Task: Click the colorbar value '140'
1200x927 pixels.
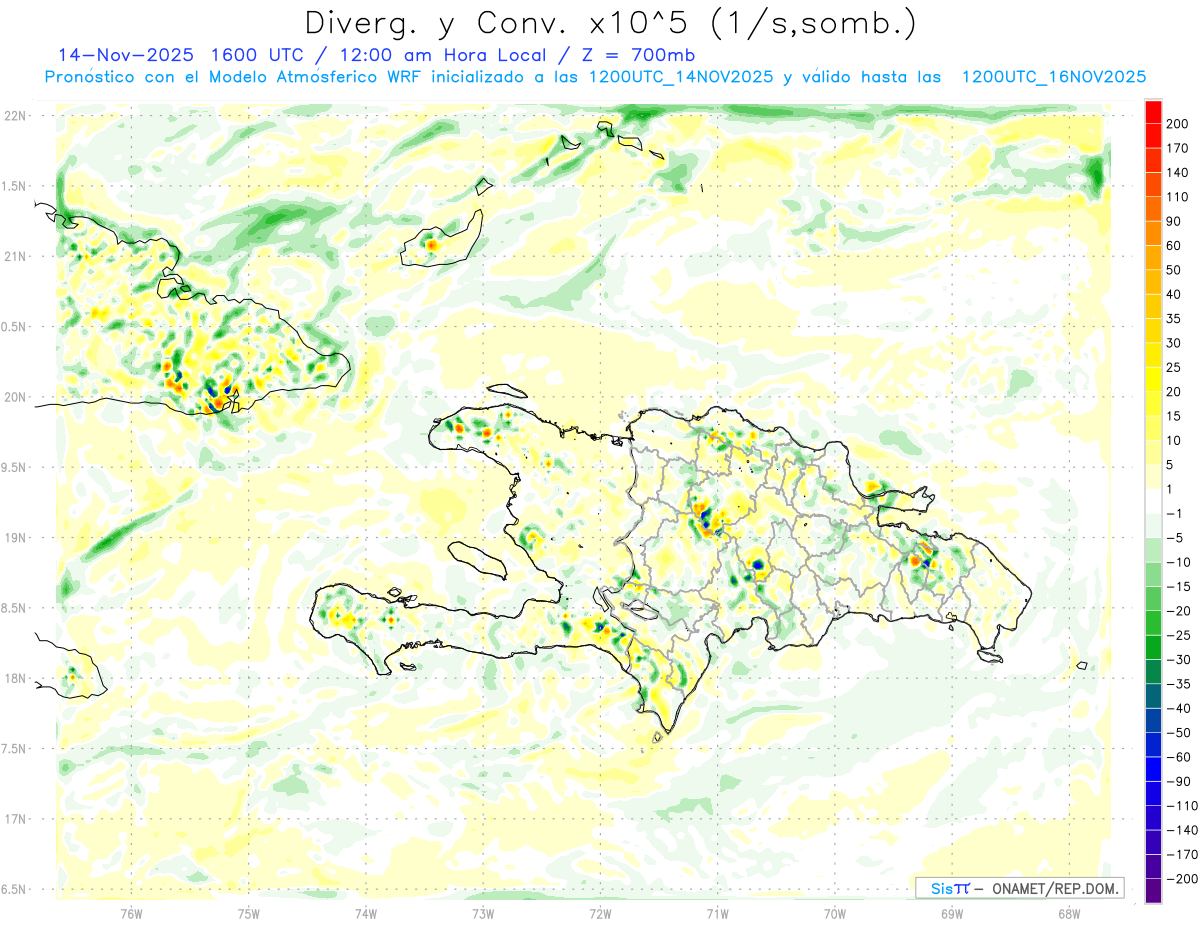Action: pyautogui.click(x=1178, y=173)
